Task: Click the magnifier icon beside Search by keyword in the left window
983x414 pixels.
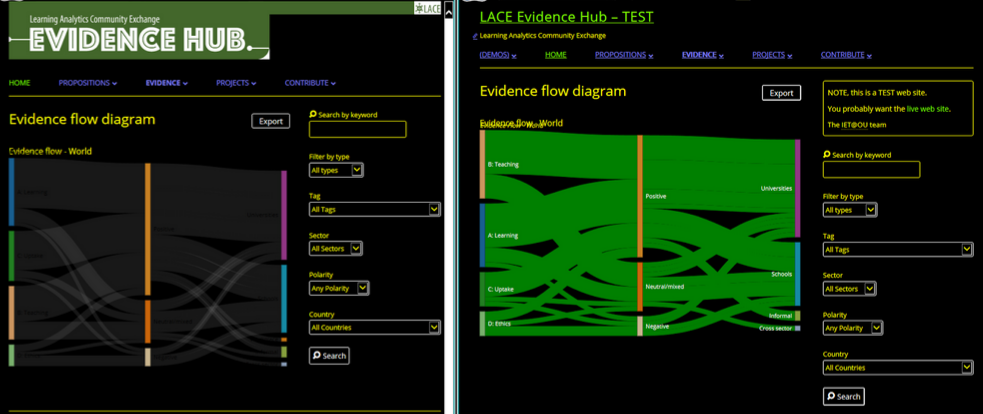Action: 313,115
